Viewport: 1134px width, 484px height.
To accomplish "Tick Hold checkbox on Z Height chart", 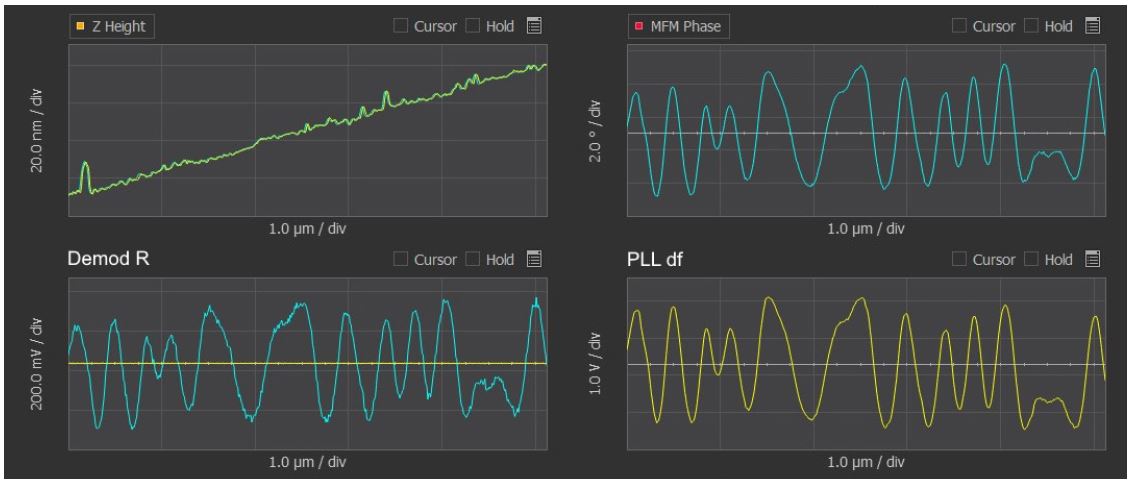I will [x=474, y=26].
